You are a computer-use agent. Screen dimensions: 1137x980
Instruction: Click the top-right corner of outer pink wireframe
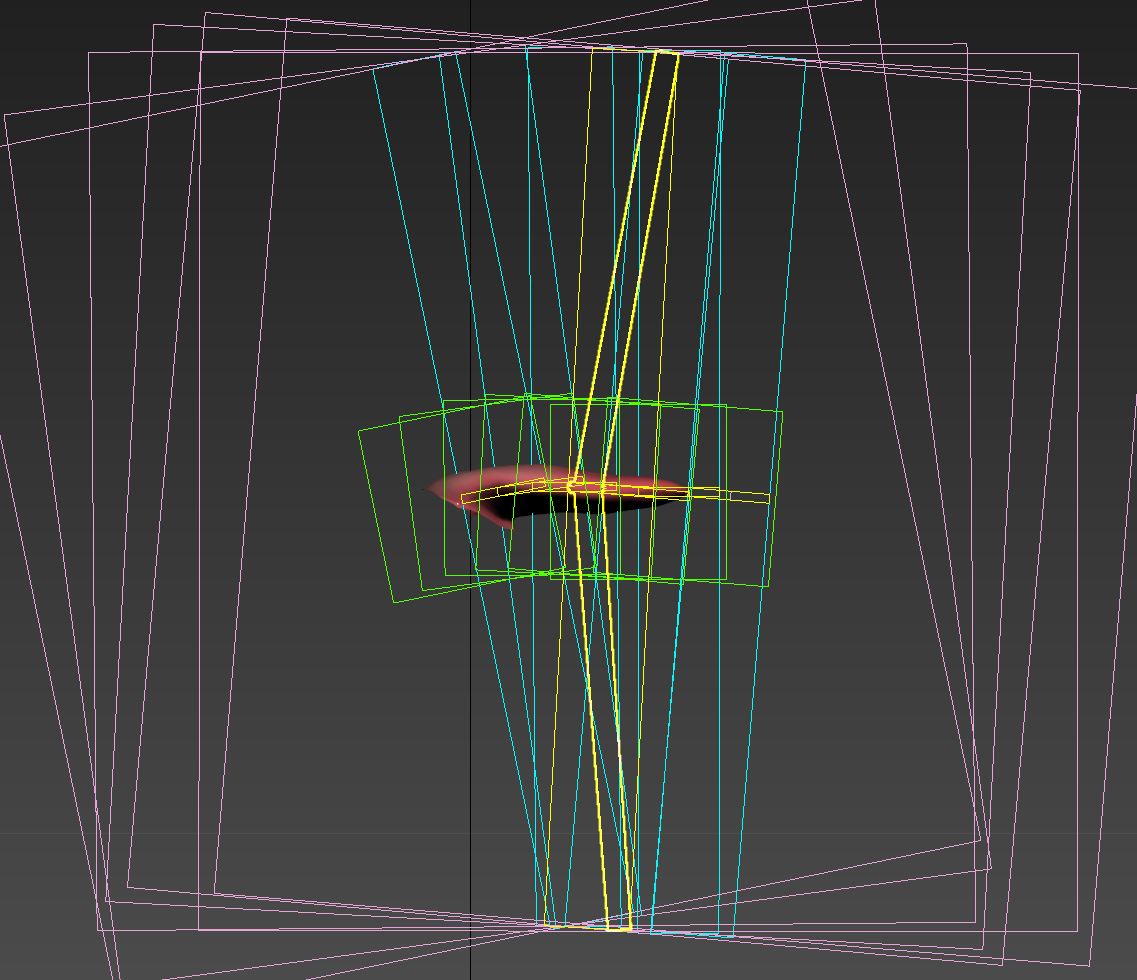tap(1080, 91)
